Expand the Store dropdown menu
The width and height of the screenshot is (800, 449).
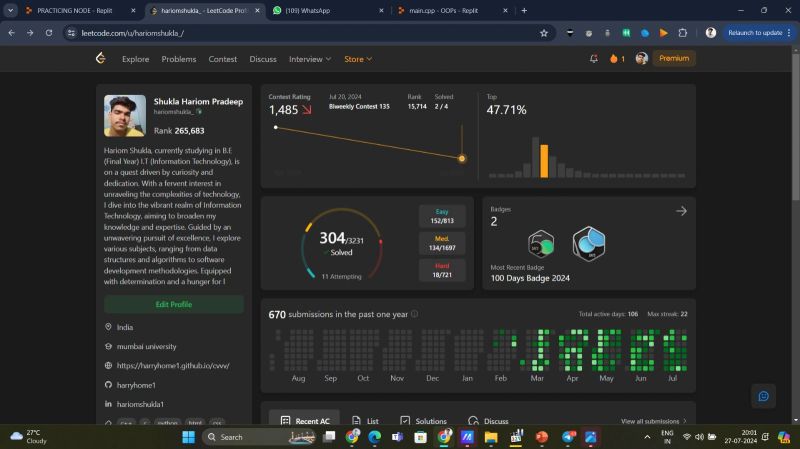tap(358, 59)
